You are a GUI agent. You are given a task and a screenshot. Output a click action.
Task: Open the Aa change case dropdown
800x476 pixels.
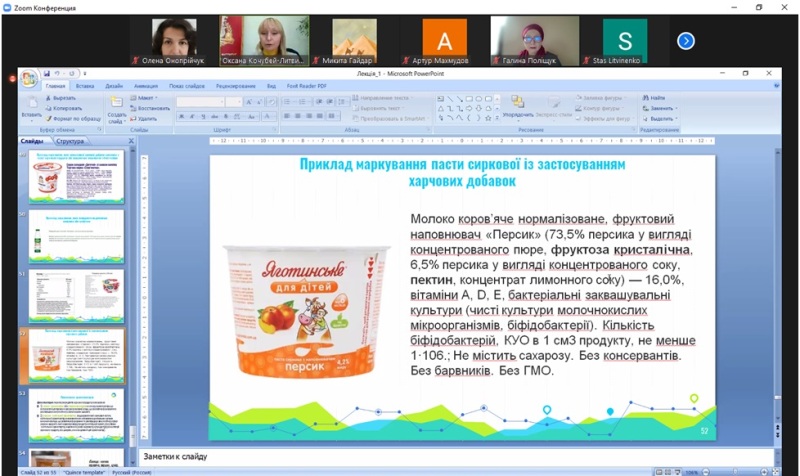point(252,117)
